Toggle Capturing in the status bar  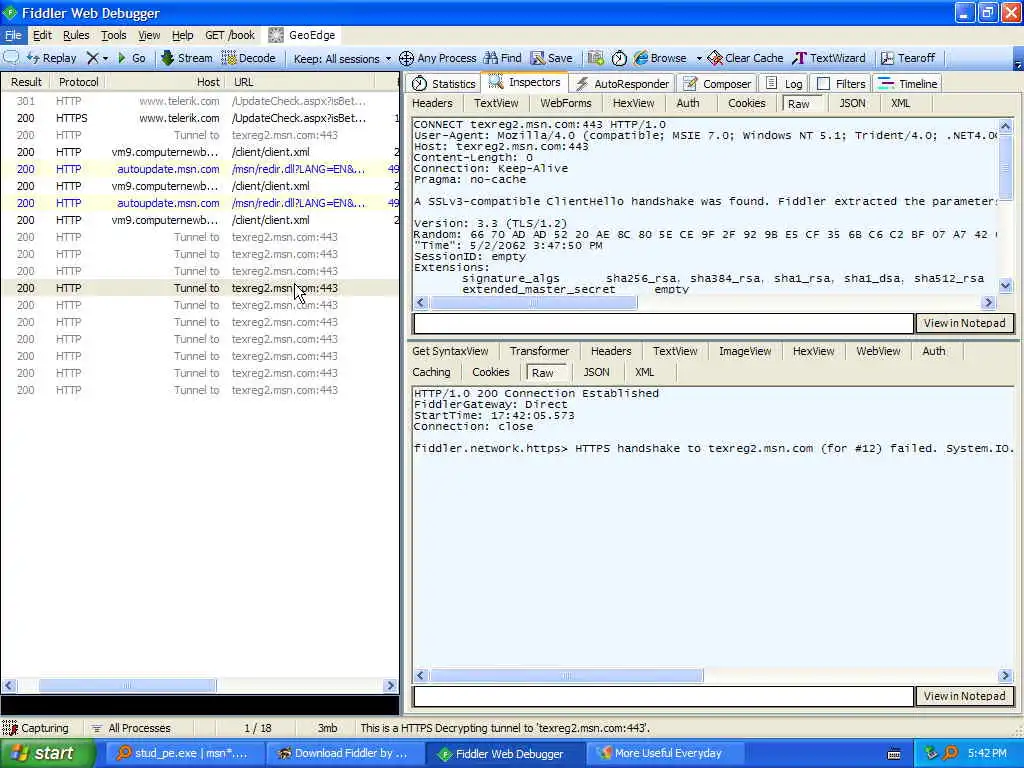pos(36,728)
